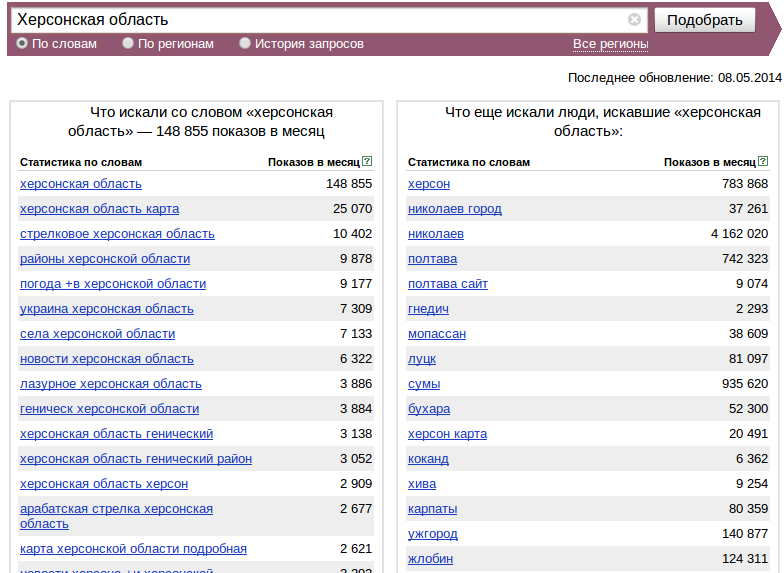Clear the search field with the X icon
Screen dimensions: 784x573
tap(634, 20)
